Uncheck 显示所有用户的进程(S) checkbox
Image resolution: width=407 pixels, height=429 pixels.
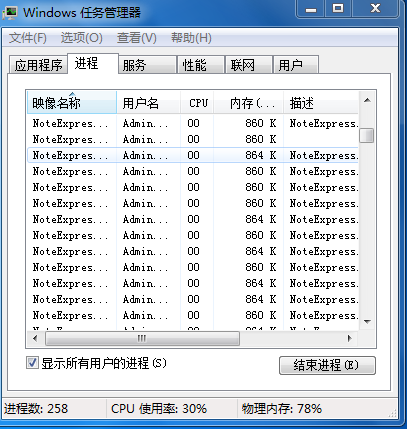coord(32,363)
